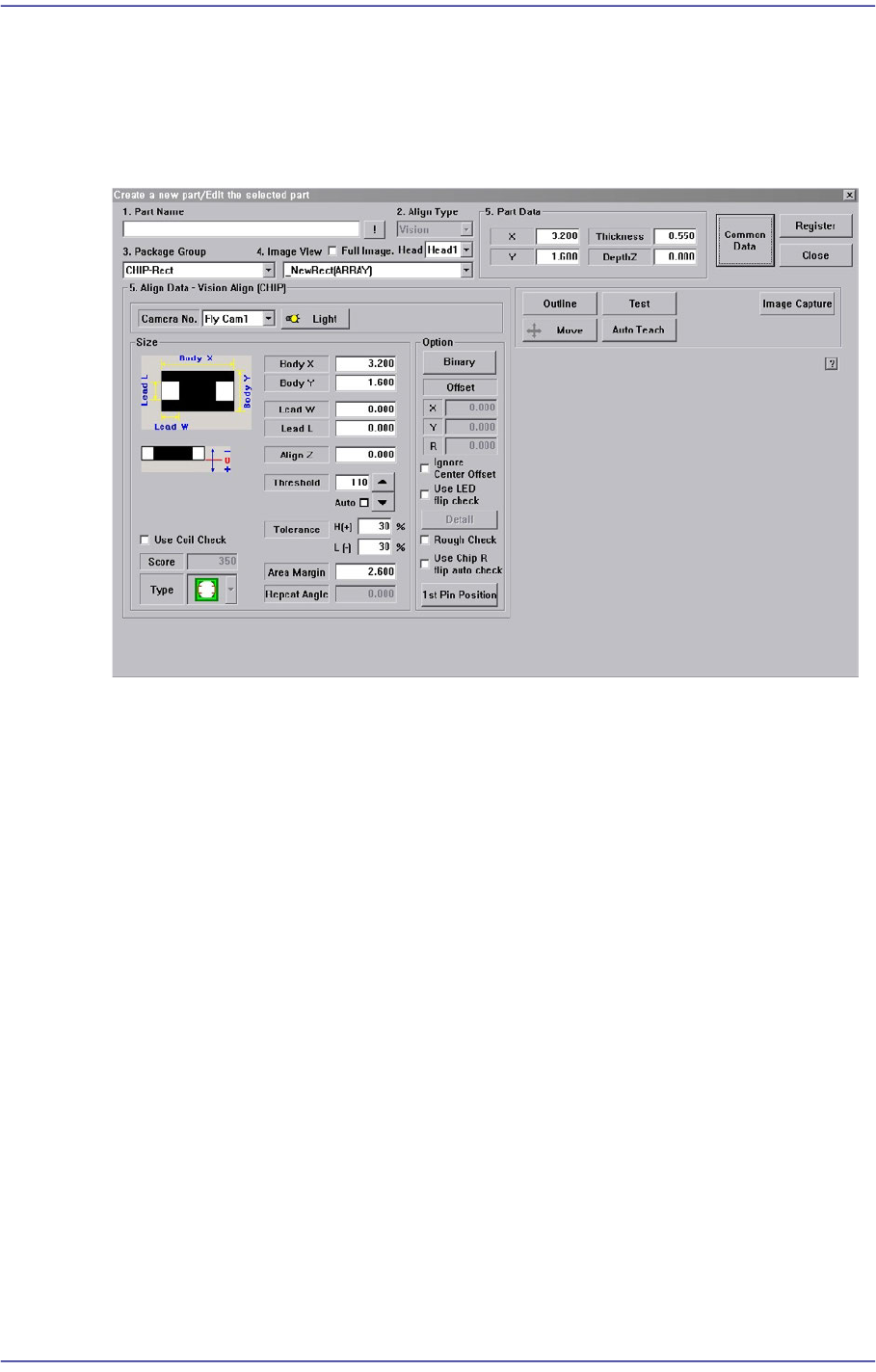
Task: Check Ignore Center Offset option
Action: [425, 468]
